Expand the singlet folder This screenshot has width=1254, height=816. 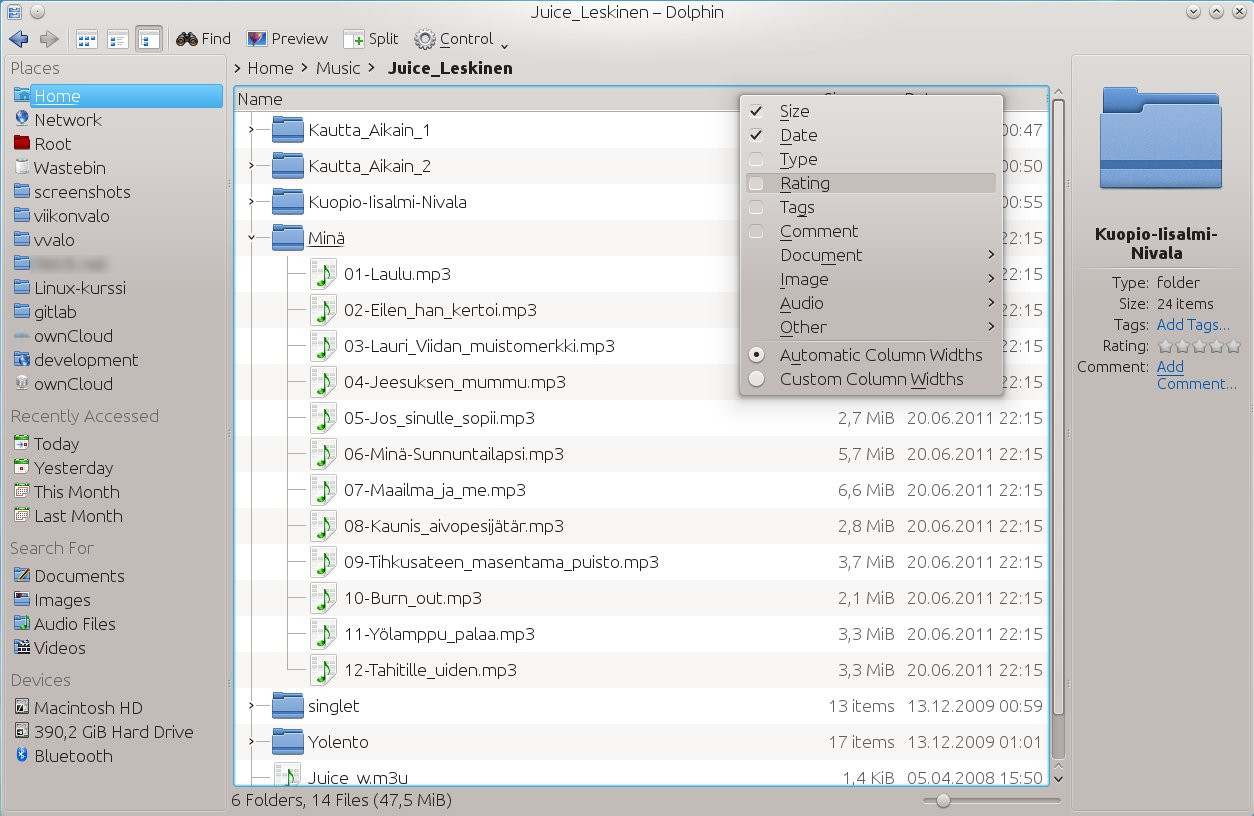251,706
